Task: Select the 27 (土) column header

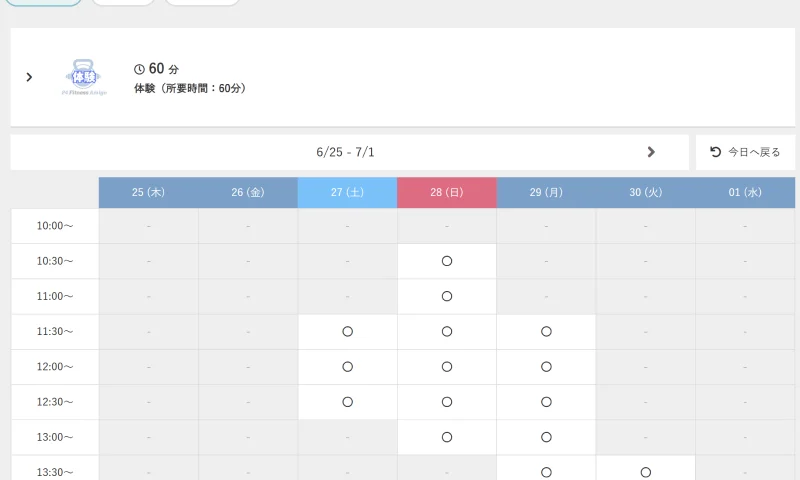Action: (347, 192)
